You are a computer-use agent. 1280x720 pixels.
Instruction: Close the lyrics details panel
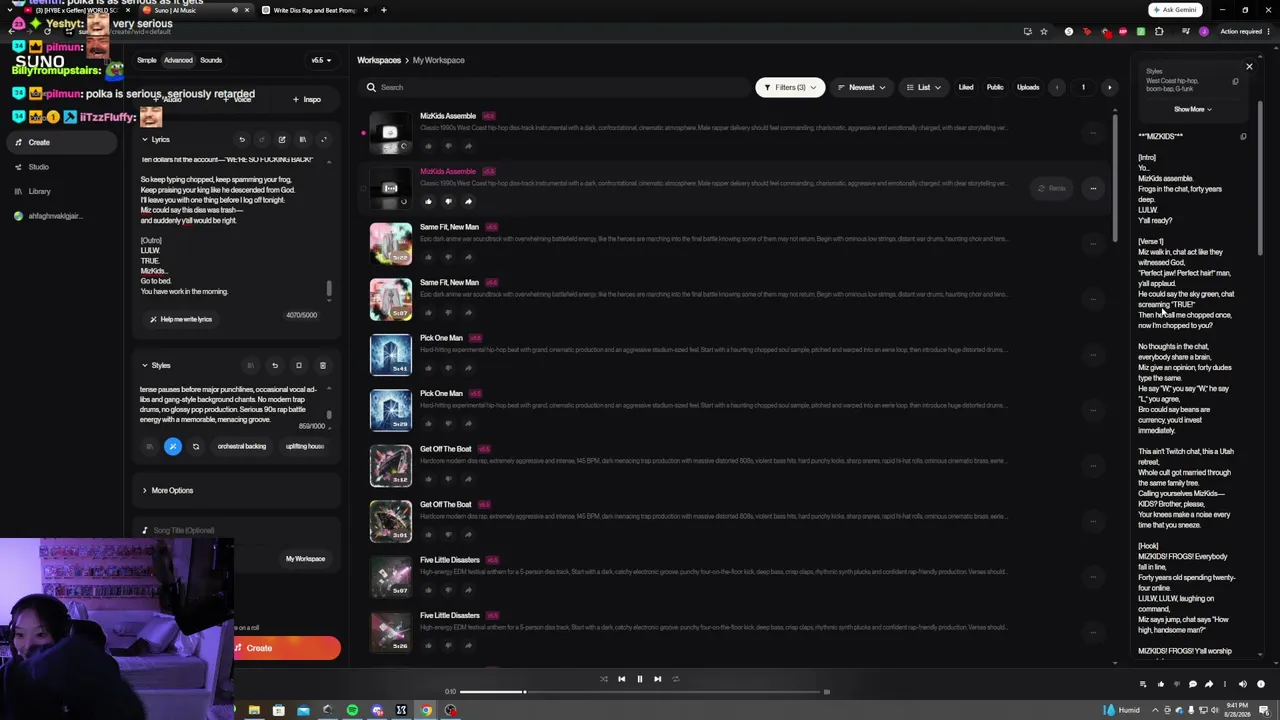click(x=1249, y=67)
